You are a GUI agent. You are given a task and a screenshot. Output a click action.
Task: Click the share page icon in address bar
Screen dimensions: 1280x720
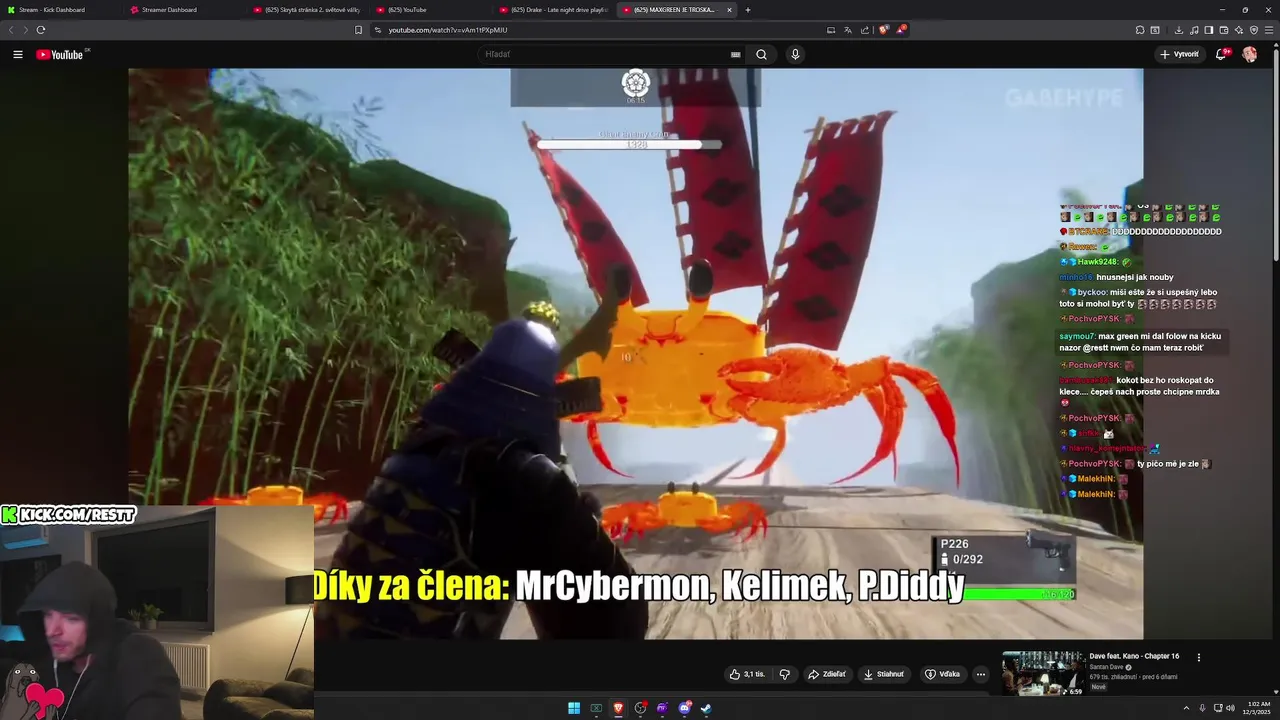(x=865, y=30)
